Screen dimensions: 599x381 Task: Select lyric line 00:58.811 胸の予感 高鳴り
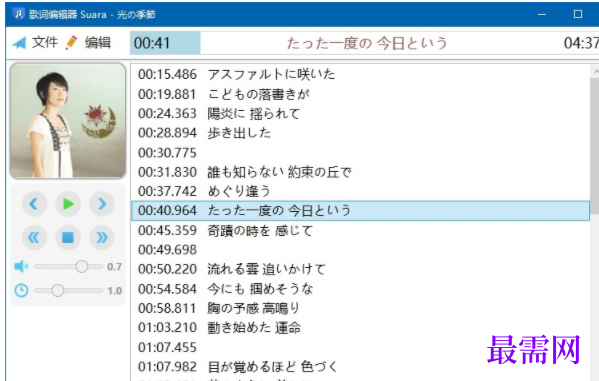(360, 308)
